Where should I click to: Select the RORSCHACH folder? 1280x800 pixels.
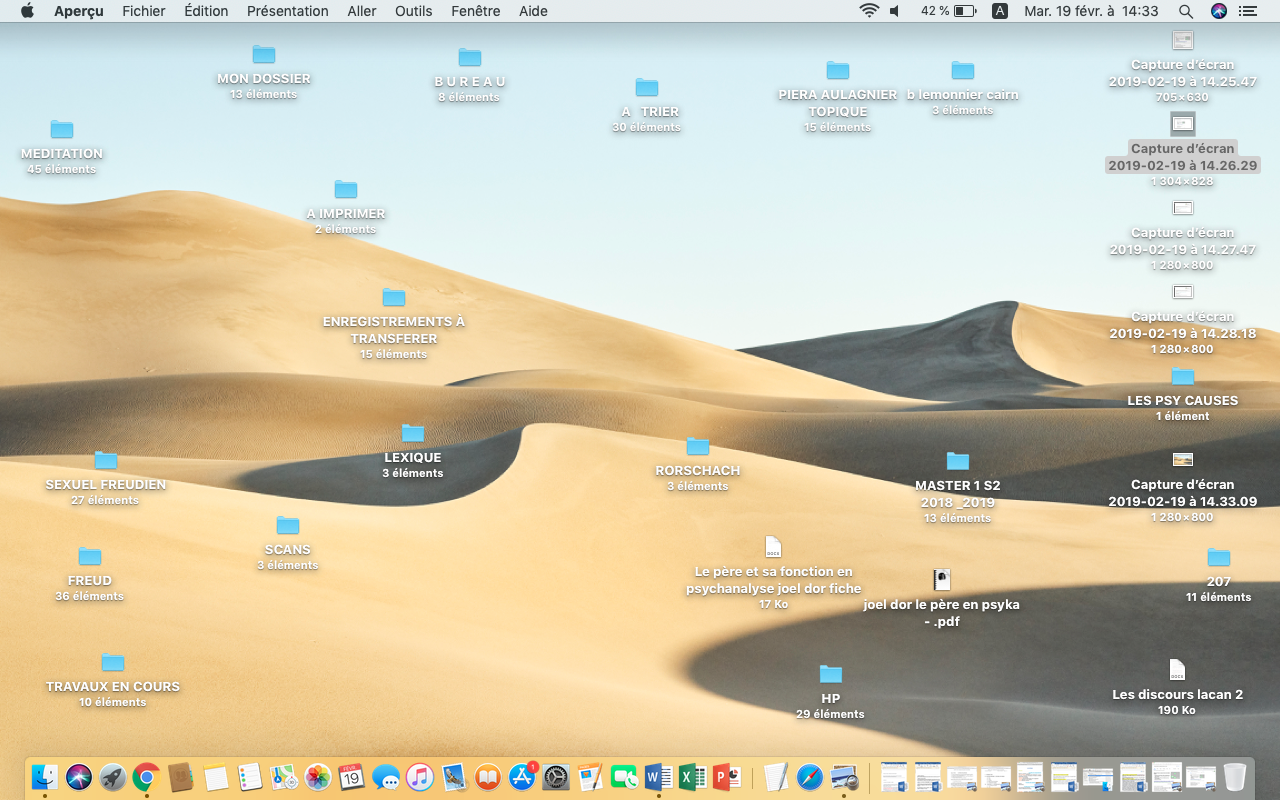pyautogui.click(x=698, y=447)
